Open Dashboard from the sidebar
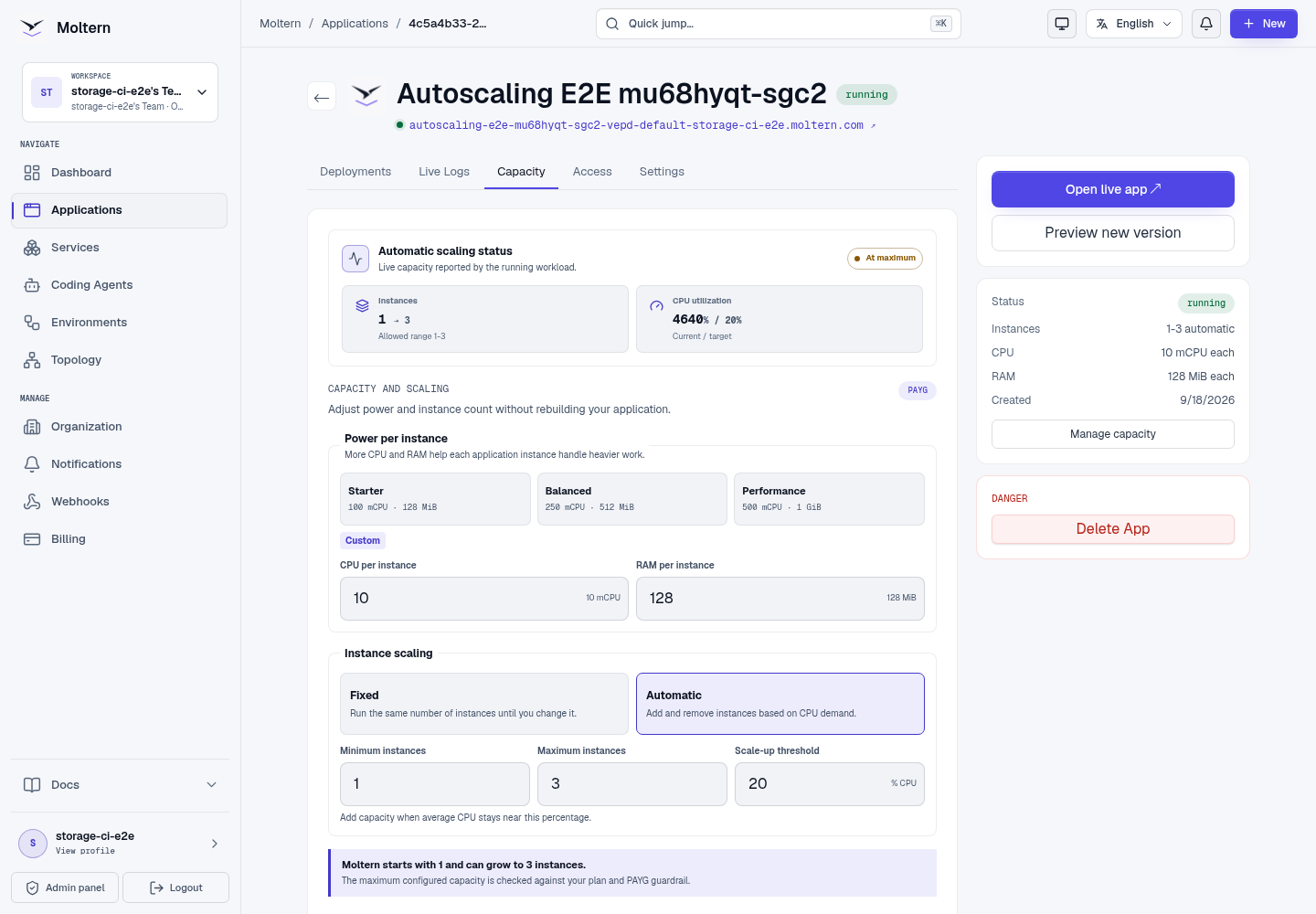 [x=119, y=173]
